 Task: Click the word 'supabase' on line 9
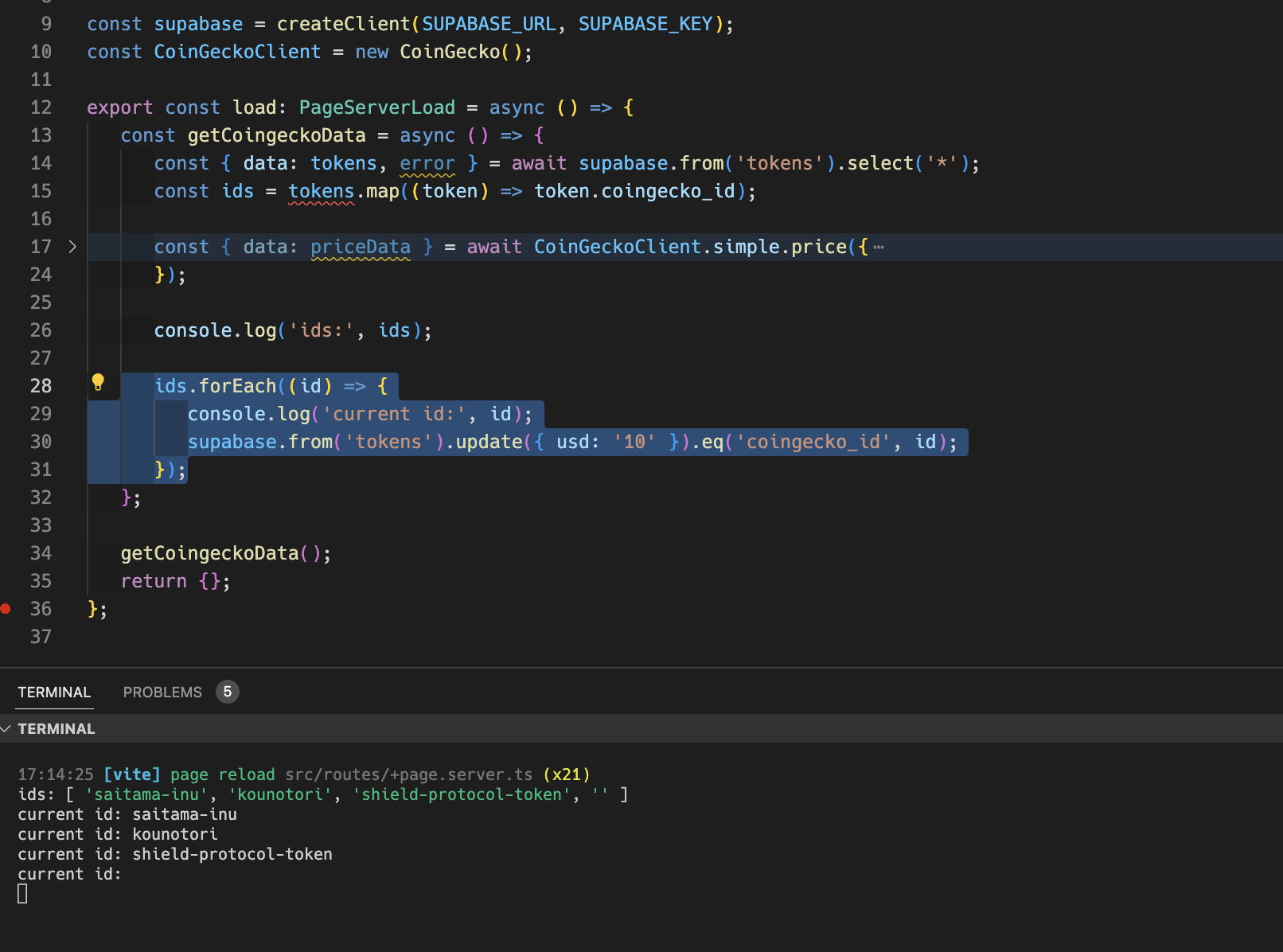point(198,24)
